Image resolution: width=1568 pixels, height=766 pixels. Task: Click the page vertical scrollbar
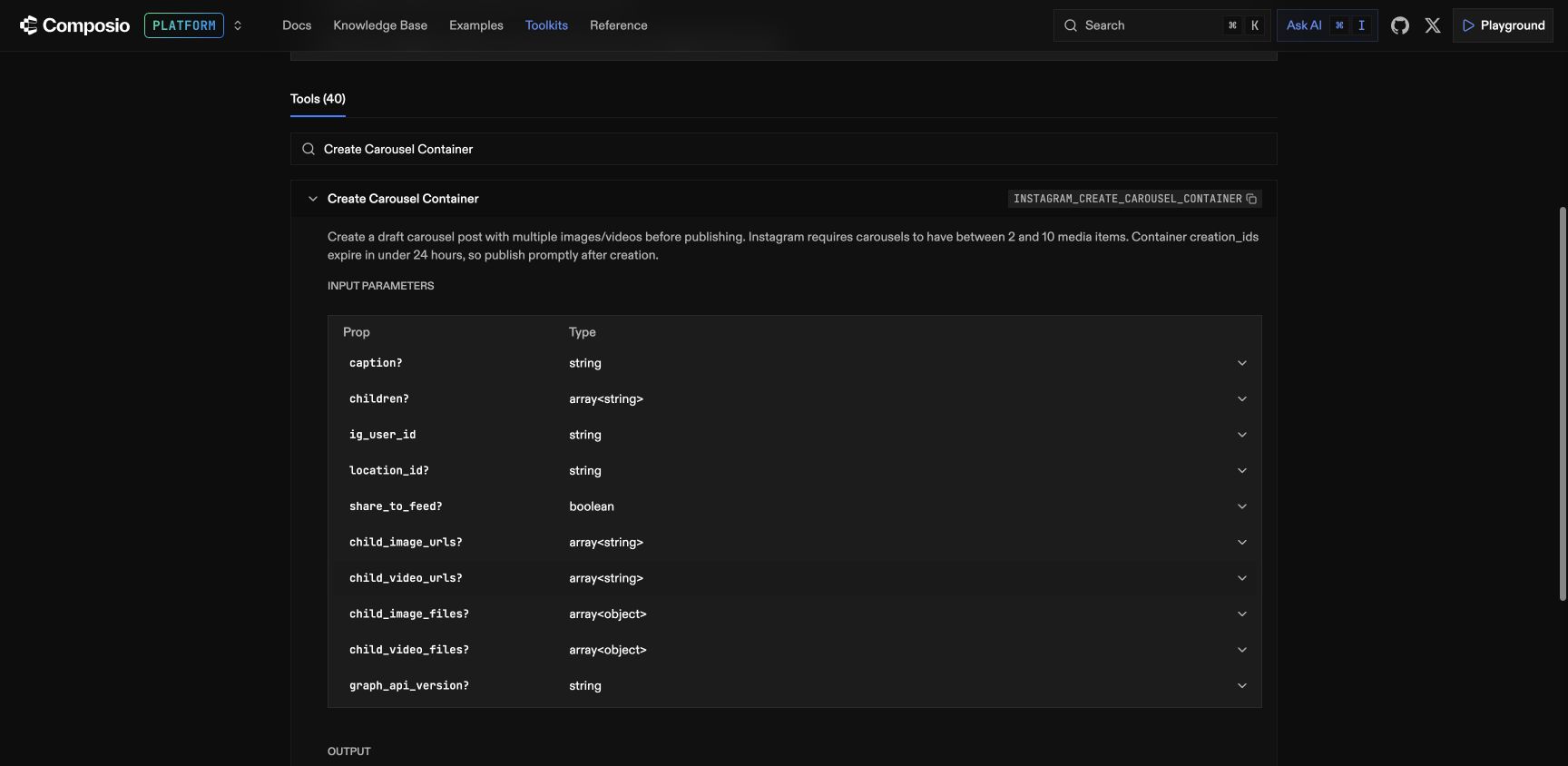1563,404
